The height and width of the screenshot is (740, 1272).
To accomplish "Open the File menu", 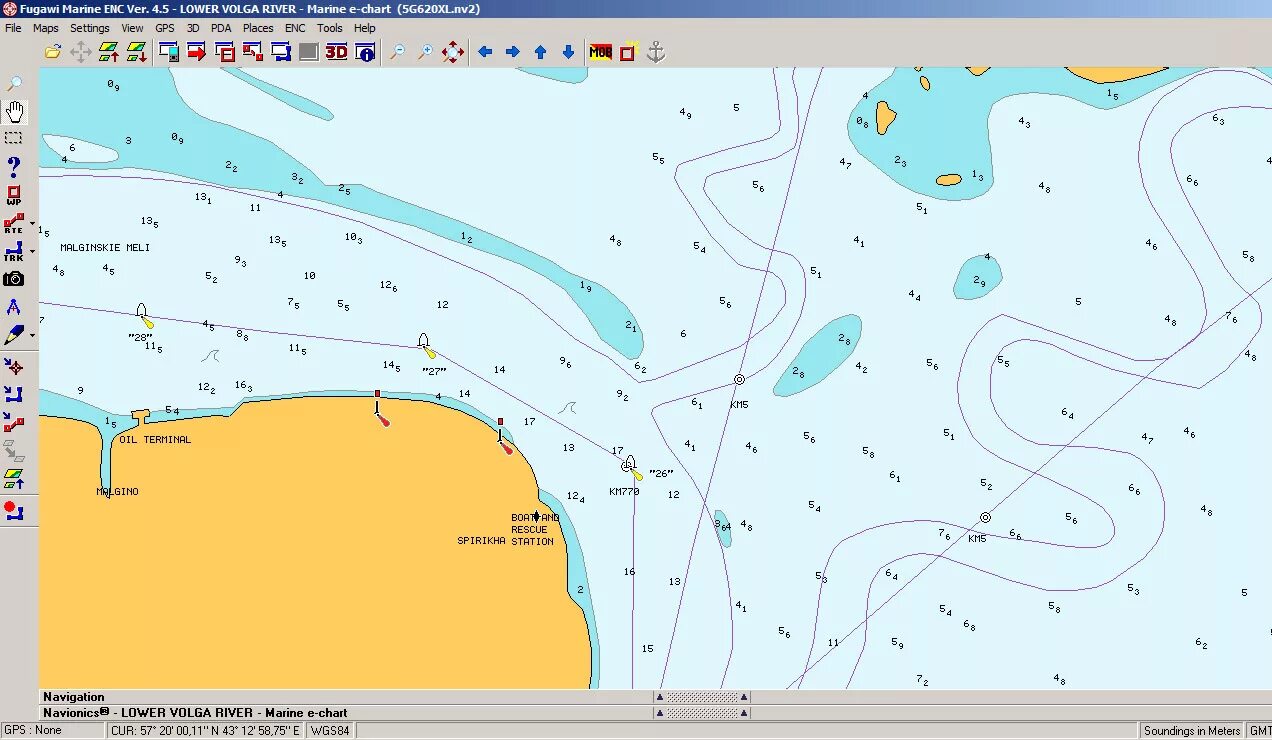I will coord(13,28).
